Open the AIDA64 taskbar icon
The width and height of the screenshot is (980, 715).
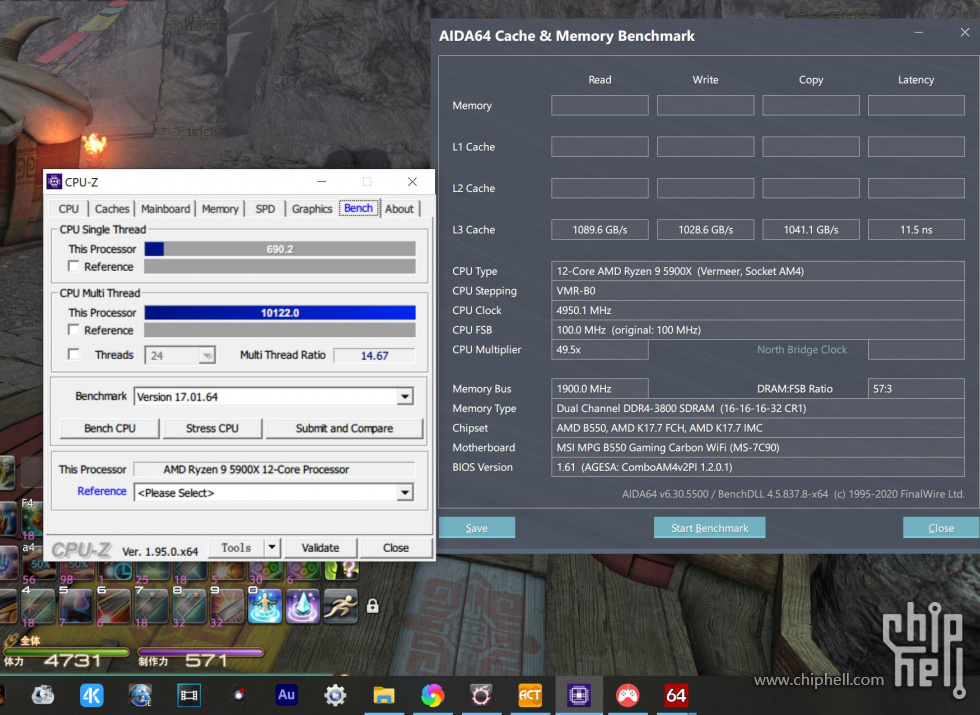676,695
